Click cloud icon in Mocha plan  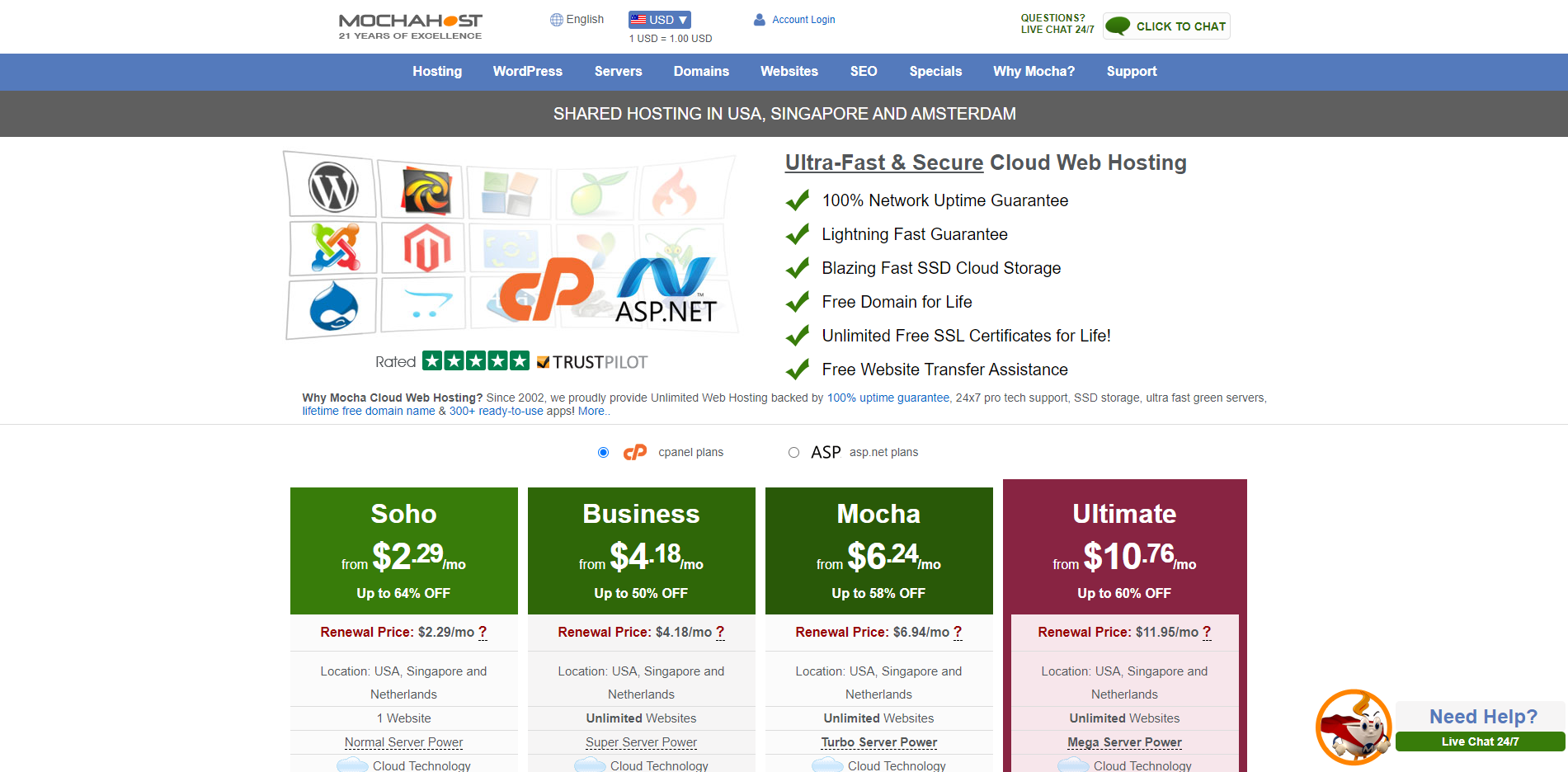pyautogui.click(x=827, y=765)
